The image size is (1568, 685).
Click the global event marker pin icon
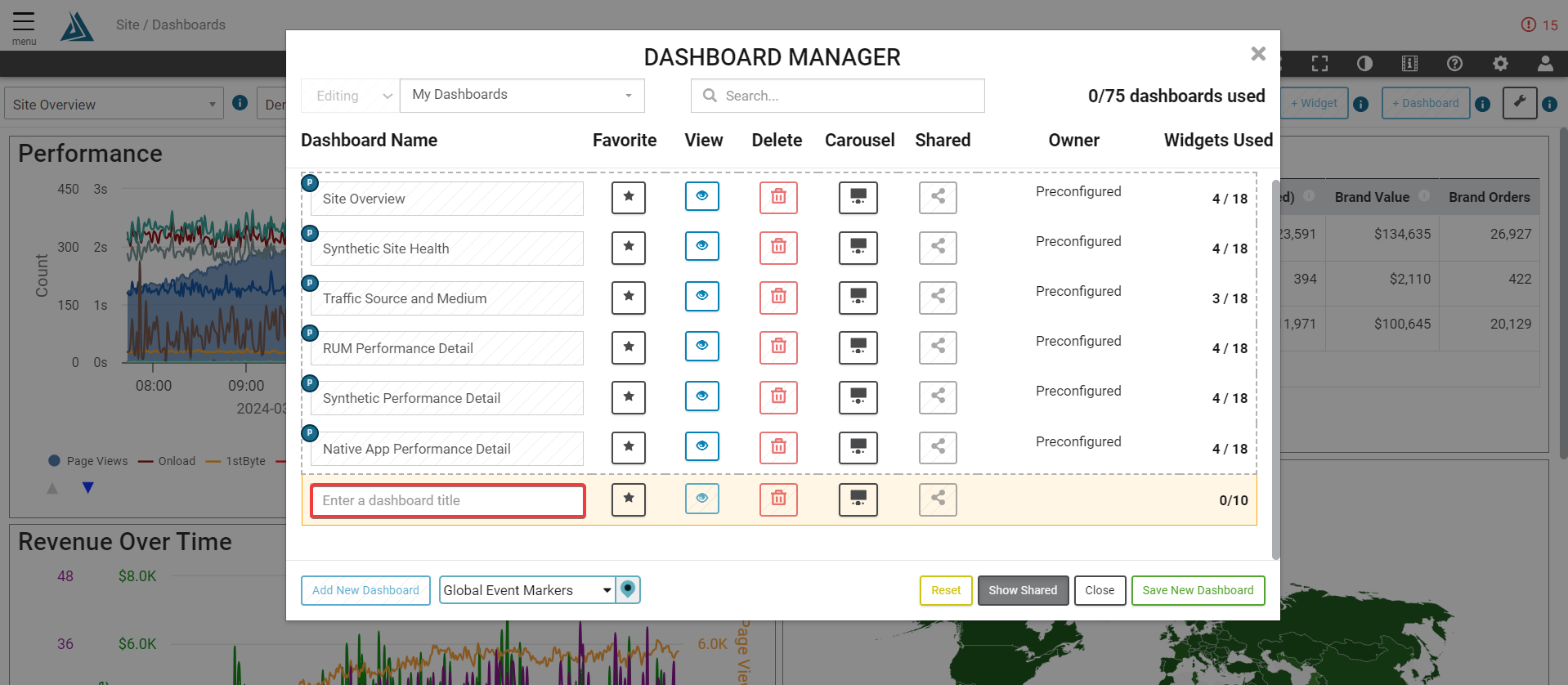[628, 589]
